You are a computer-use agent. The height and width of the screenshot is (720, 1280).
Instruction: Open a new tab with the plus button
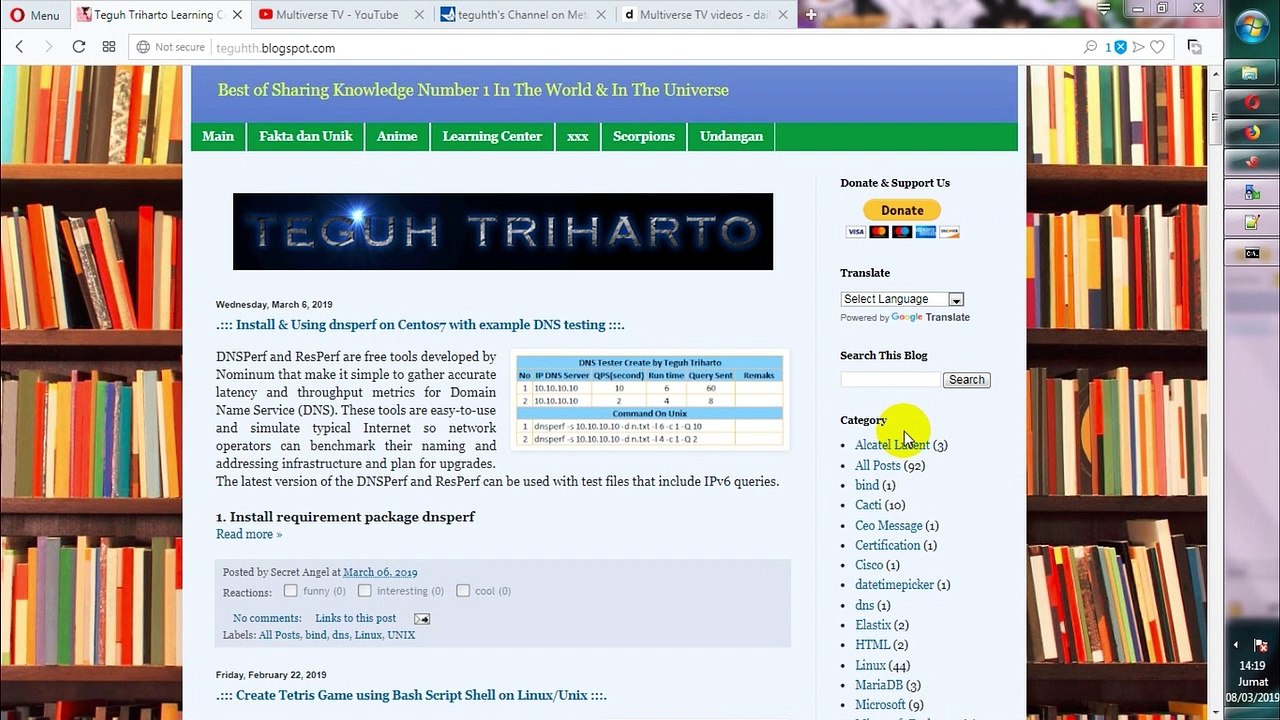tap(811, 15)
